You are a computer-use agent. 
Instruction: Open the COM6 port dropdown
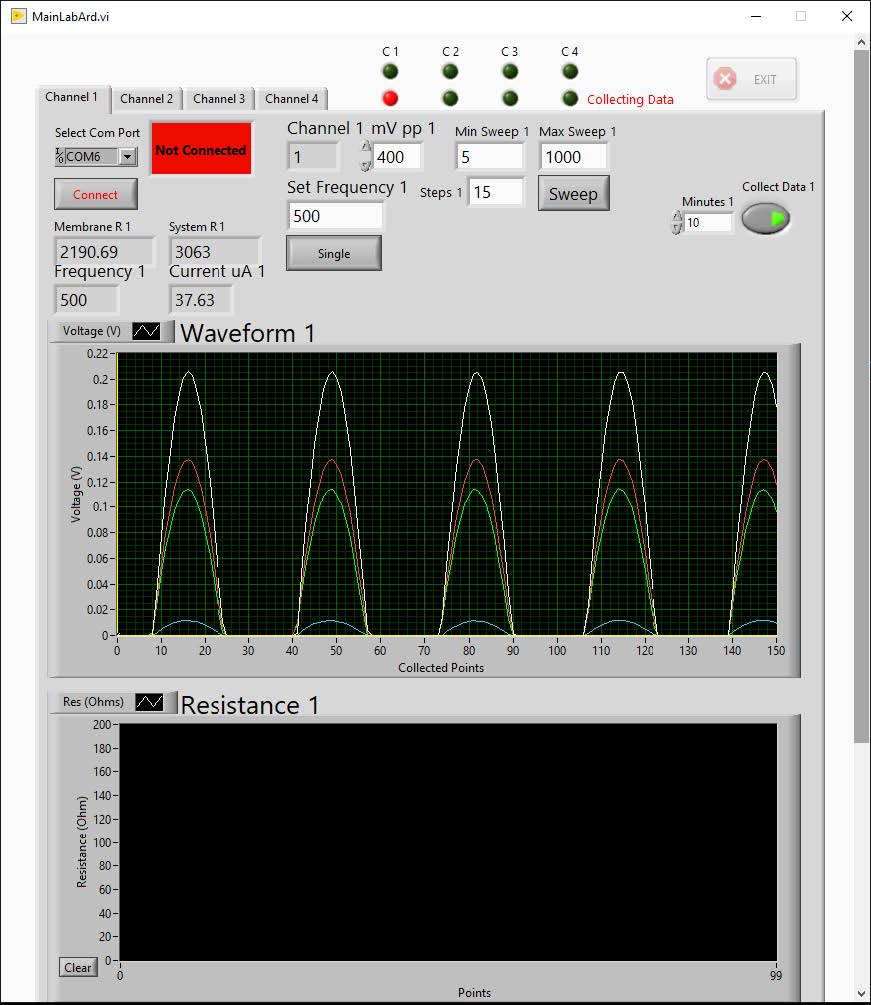[x=127, y=157]
